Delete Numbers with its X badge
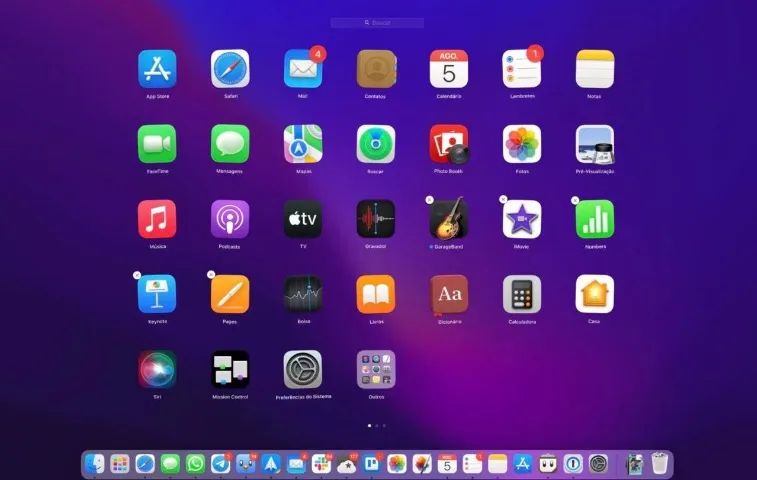Image resolution: width=757 pixels, height=480 pixels. tap(575, 200)
